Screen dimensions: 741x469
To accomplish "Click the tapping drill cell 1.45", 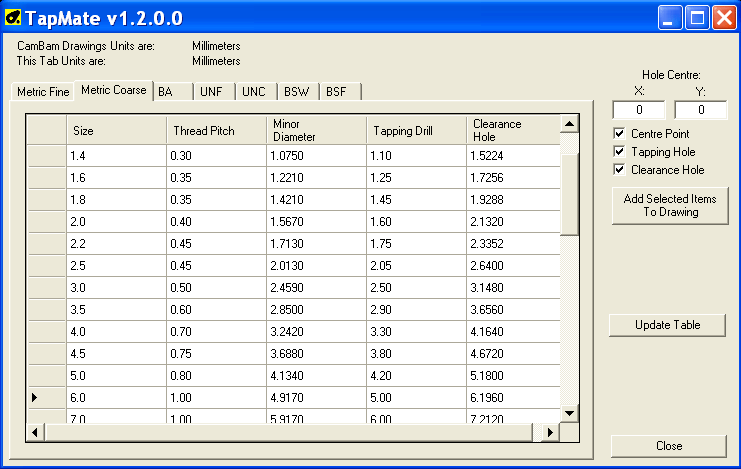I will click(x=416, y=200).
